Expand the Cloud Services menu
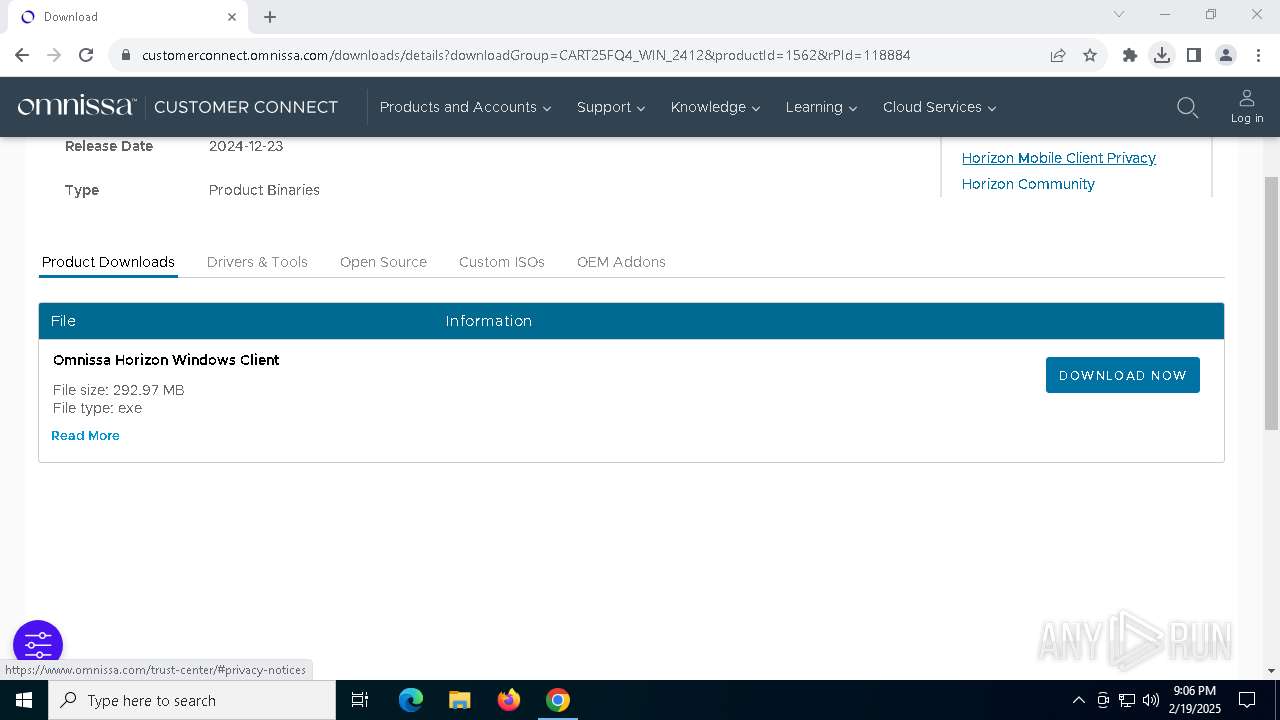 [x=939, y=107]
